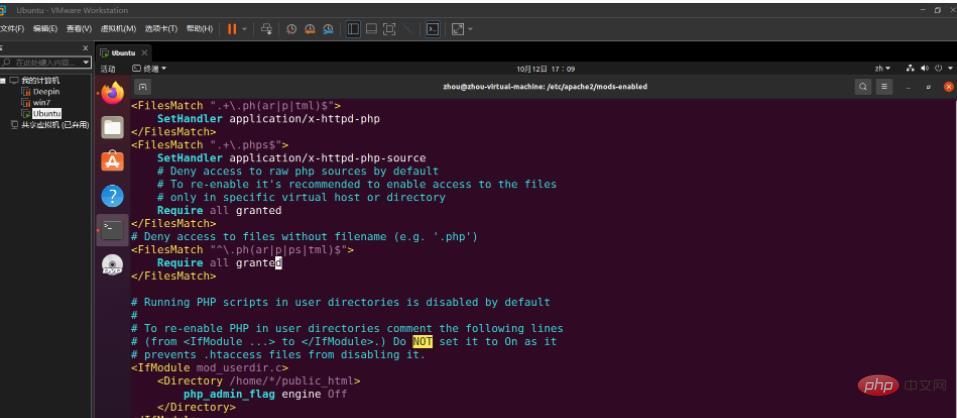Viewport: 957px width, 418px height.
Task: Take a VM snapshot with clock icon
Action: pos(293,29)
